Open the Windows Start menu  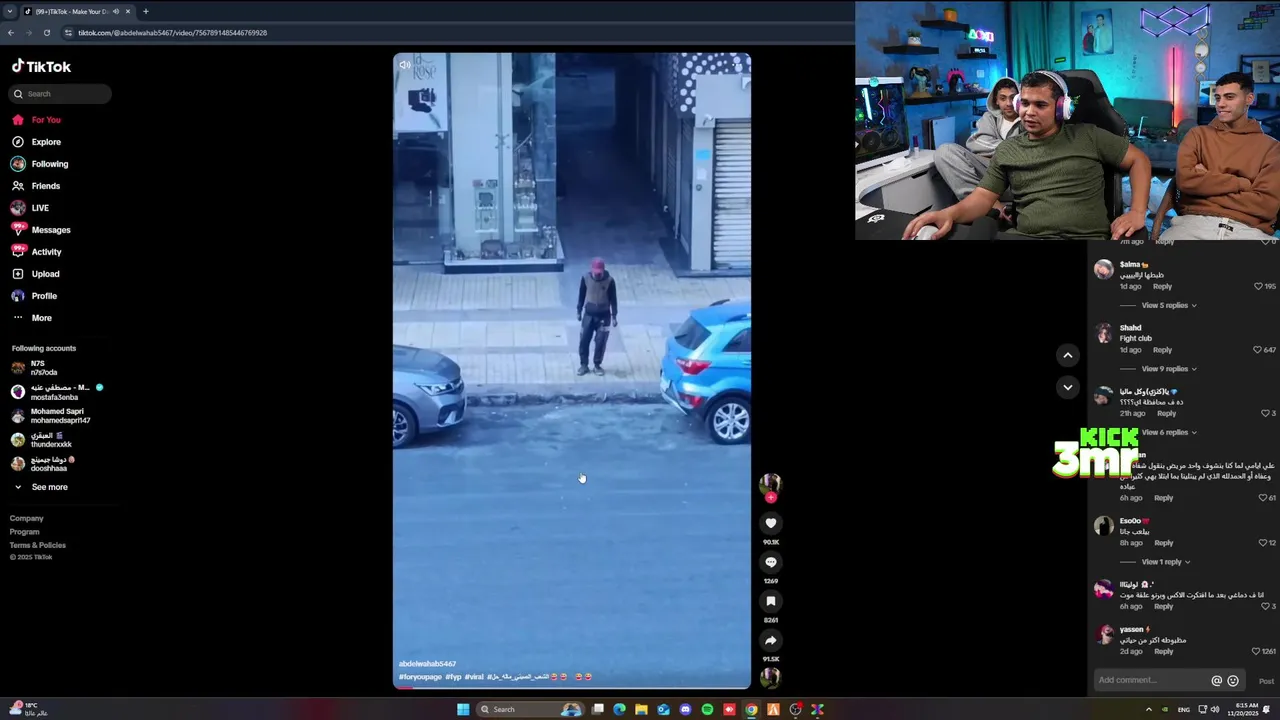click(463, 709)
